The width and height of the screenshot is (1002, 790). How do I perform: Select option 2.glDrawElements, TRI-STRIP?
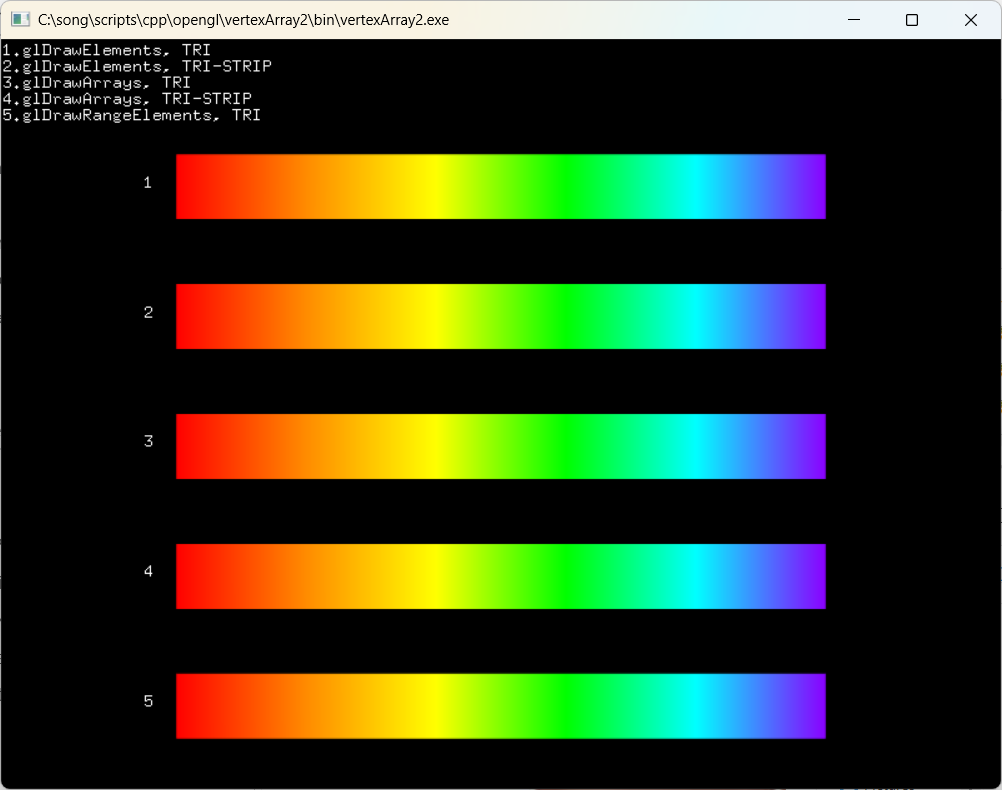coord(135,66)
